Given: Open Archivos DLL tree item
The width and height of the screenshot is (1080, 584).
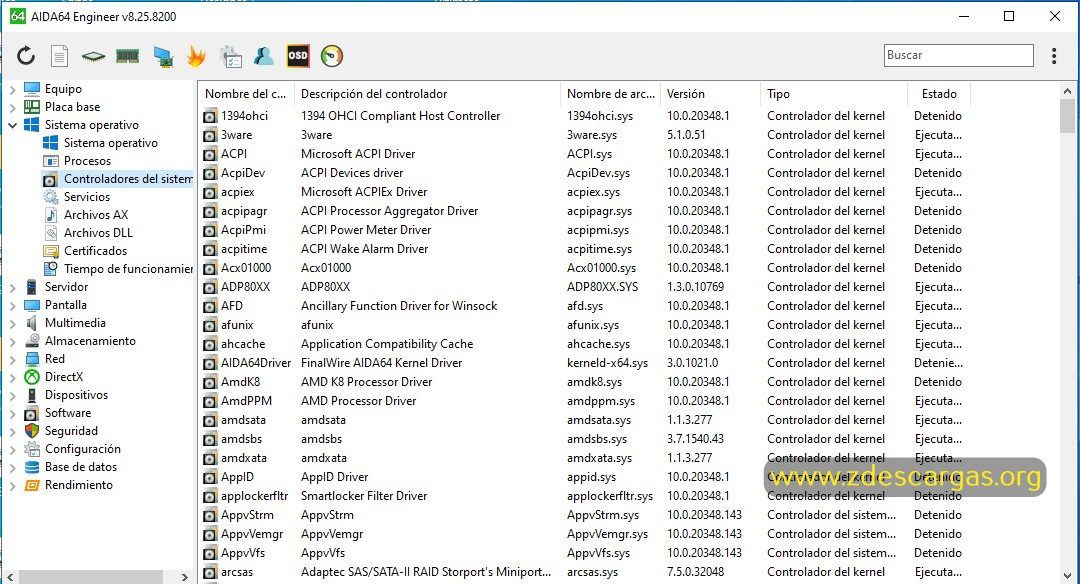Looking at the screenshot, I should pos(98,233).
